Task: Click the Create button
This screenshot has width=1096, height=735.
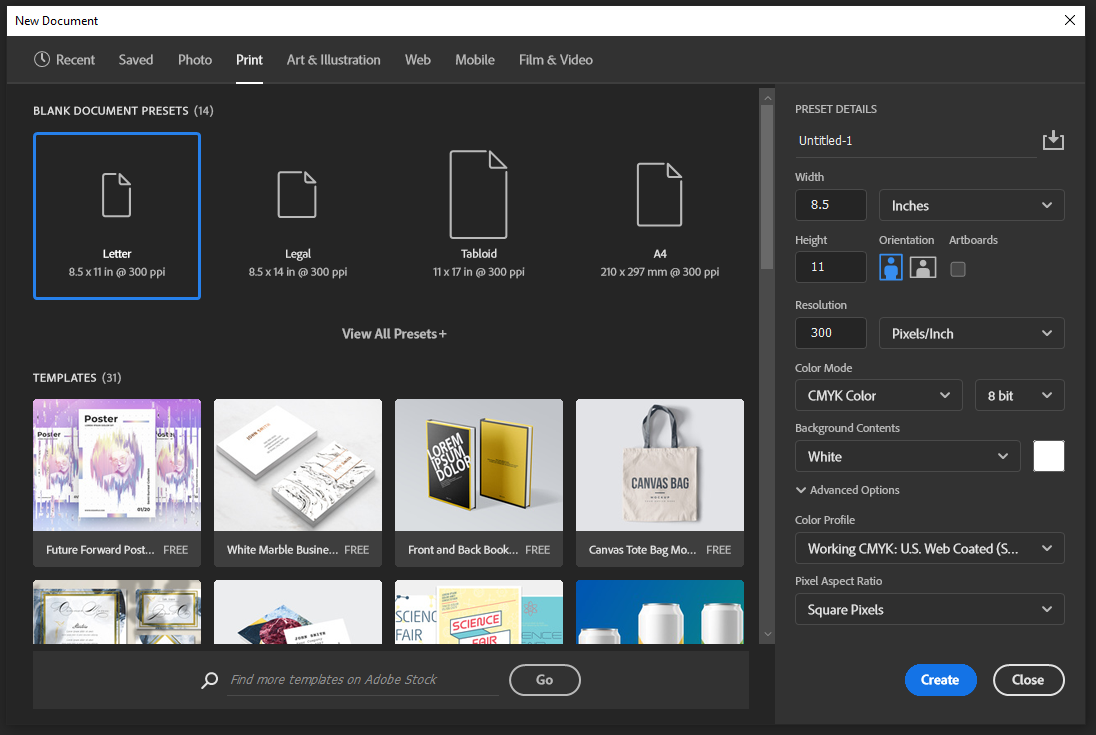Action: tap(940, 680)
